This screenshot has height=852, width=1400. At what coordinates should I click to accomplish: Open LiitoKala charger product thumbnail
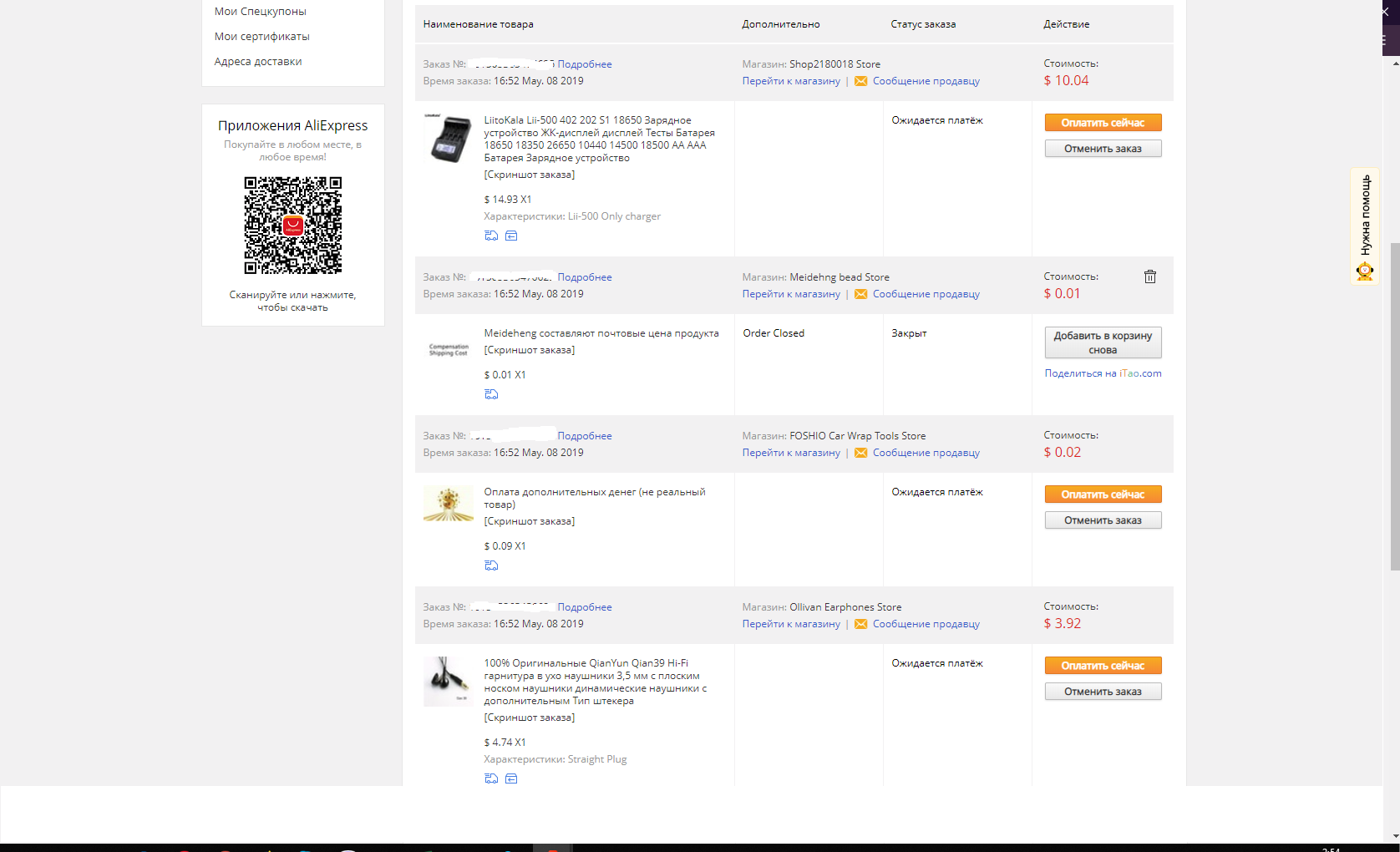click(x=449, y=139)
